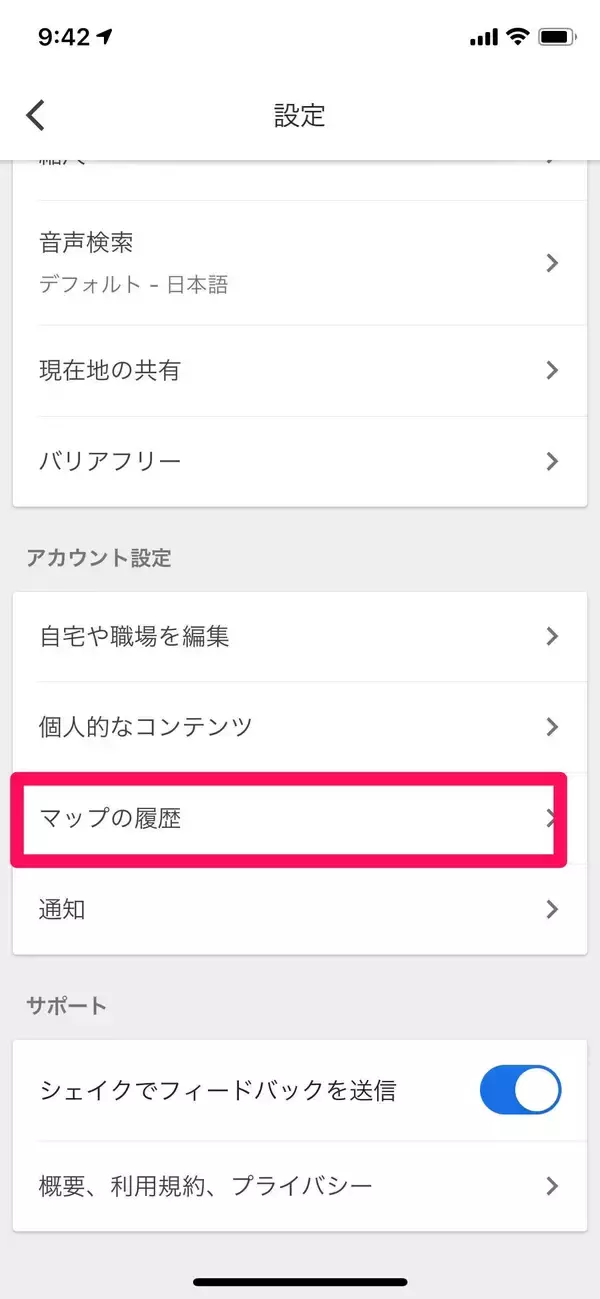Tap chevron beside 個人的なコンテンツ
The height and width of the screenshot is (1299, 600).
click(552, 726)
